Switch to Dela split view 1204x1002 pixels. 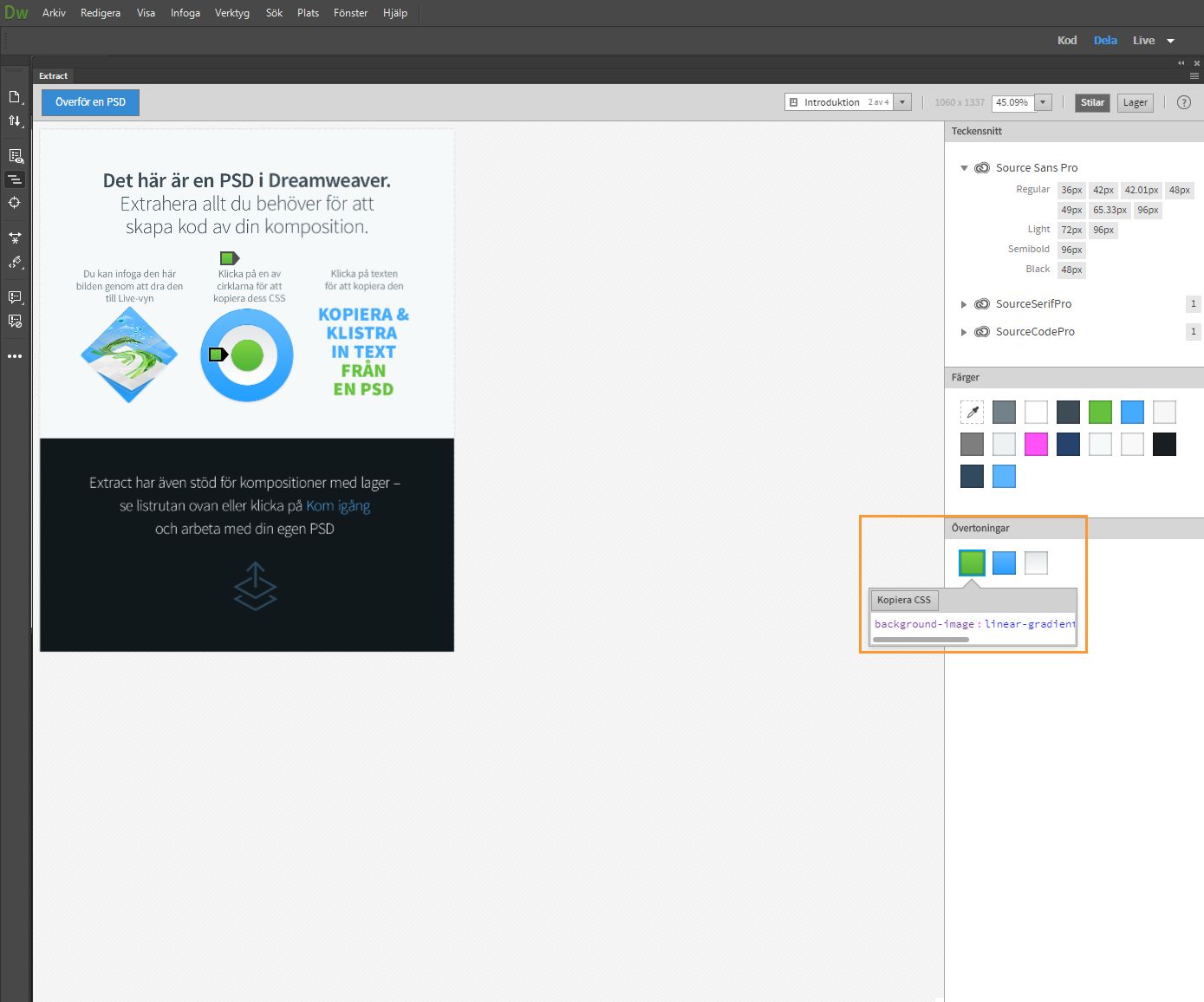(x=1105, y=41)
